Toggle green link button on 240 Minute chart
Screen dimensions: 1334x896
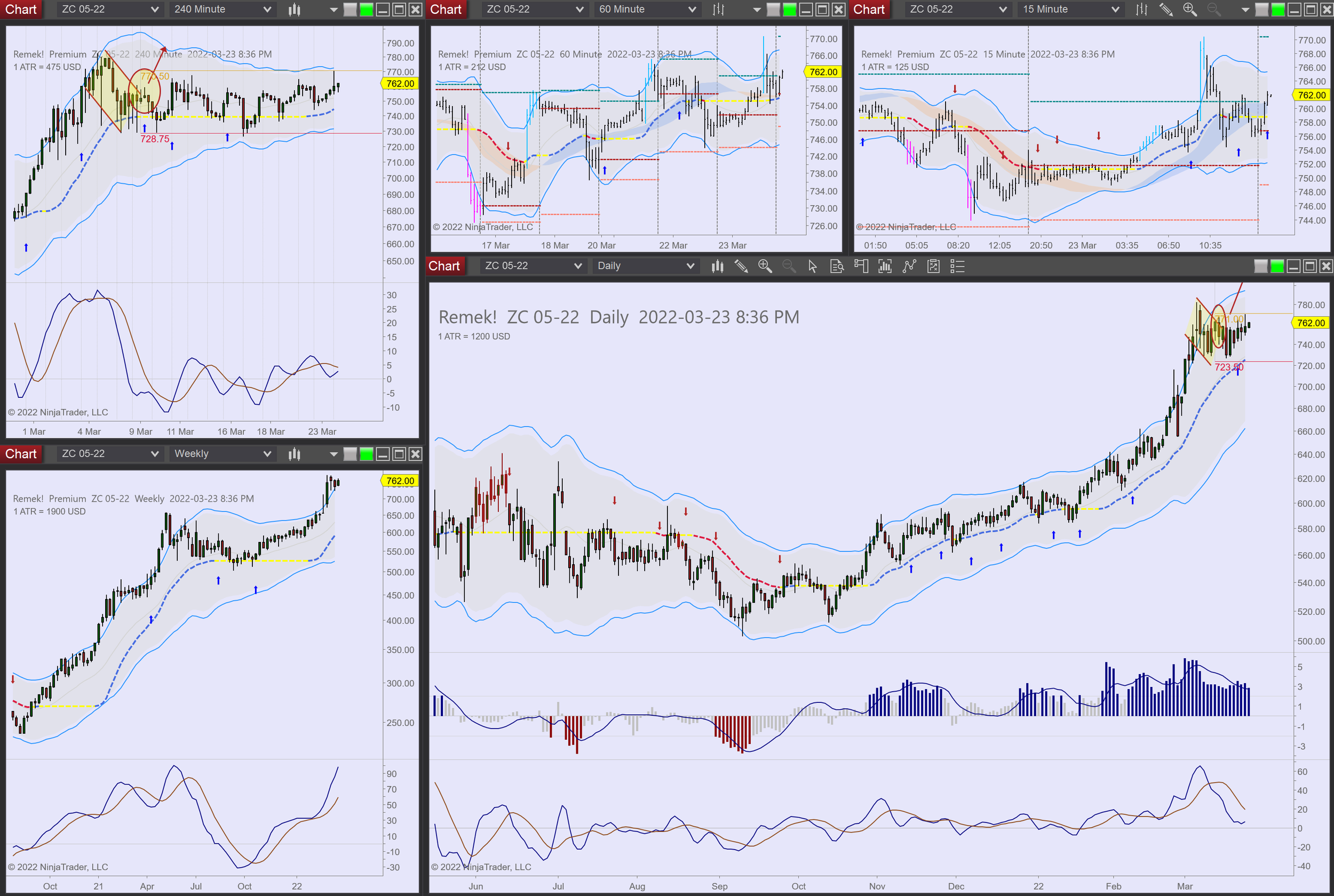(367, 9)
